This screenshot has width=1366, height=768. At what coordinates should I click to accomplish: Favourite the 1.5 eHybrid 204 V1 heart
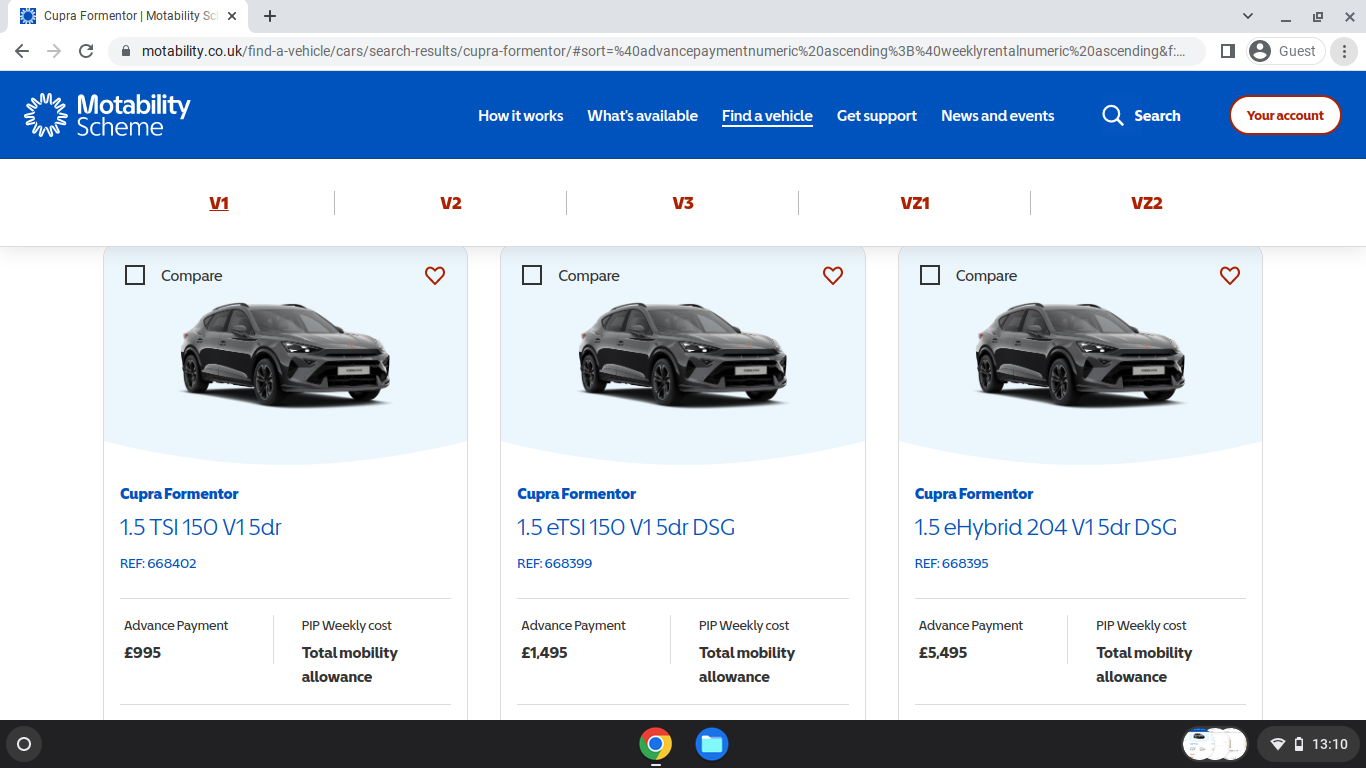[x=1230, y=275]
